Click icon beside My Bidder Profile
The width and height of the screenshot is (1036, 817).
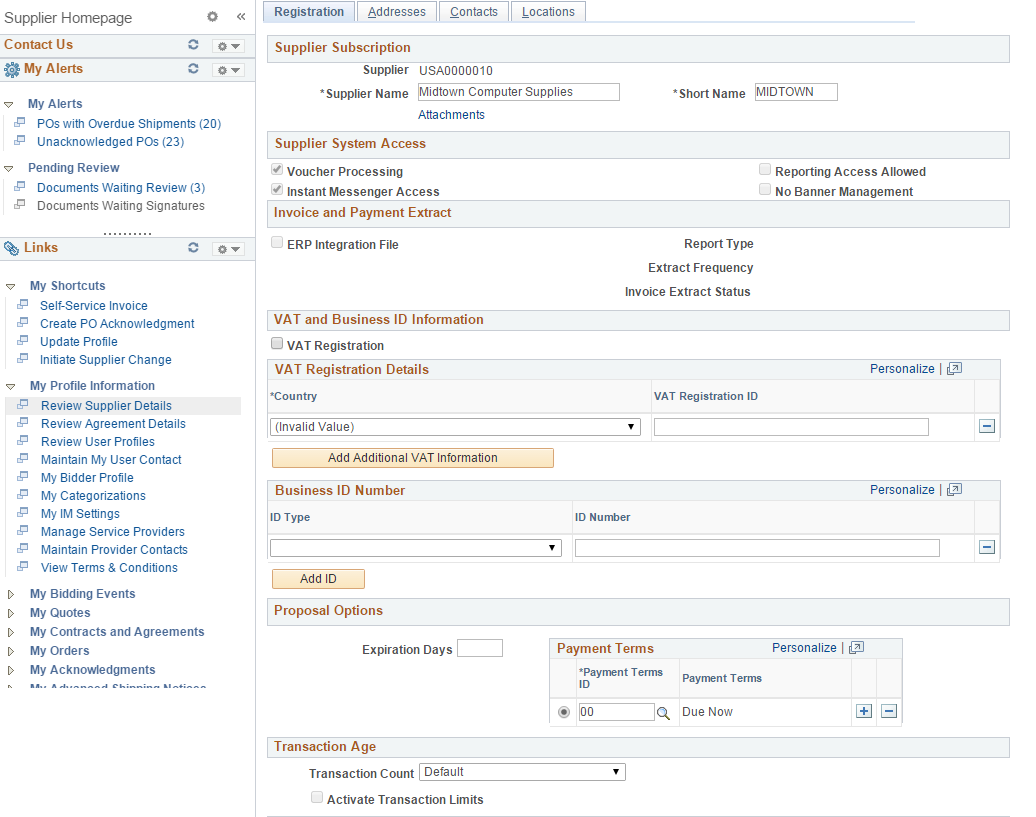click(23, 476)
